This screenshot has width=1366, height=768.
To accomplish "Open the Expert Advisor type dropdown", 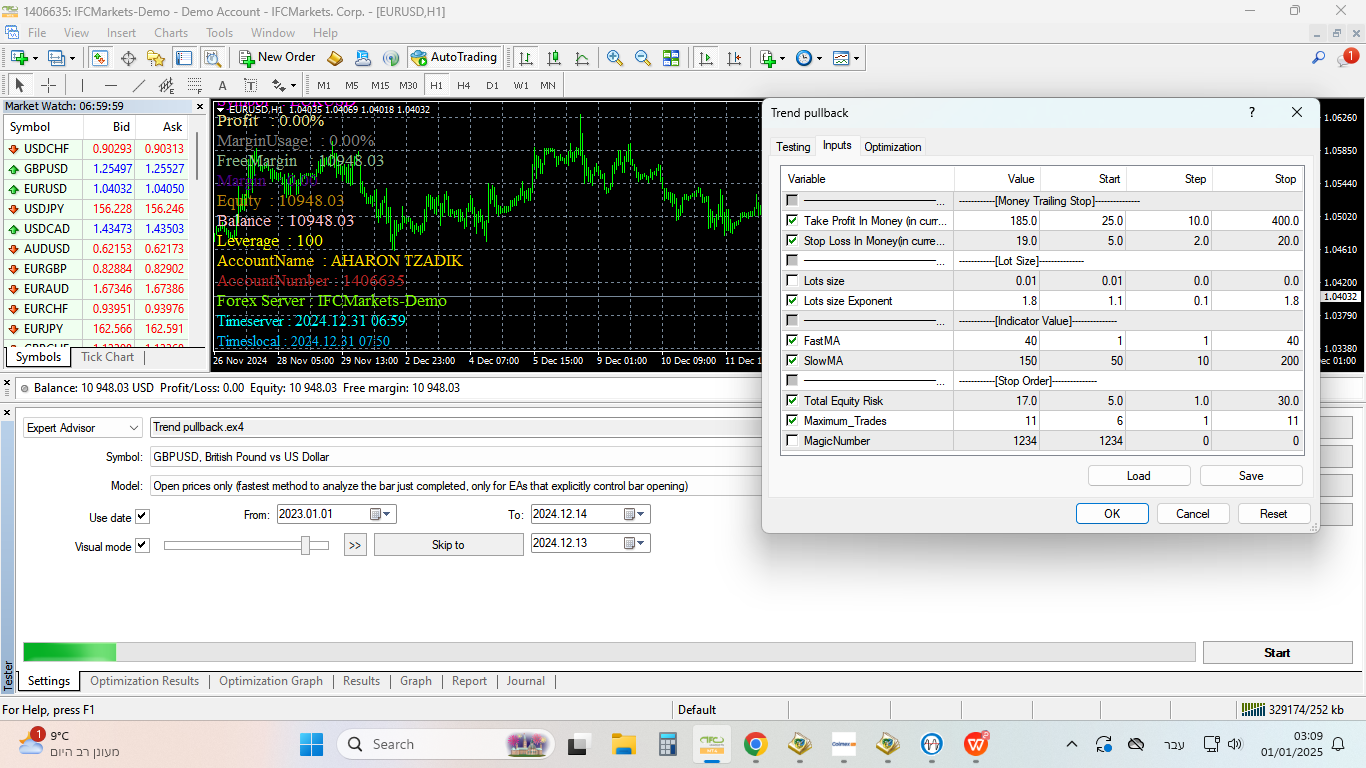I will tap(84, 428).
